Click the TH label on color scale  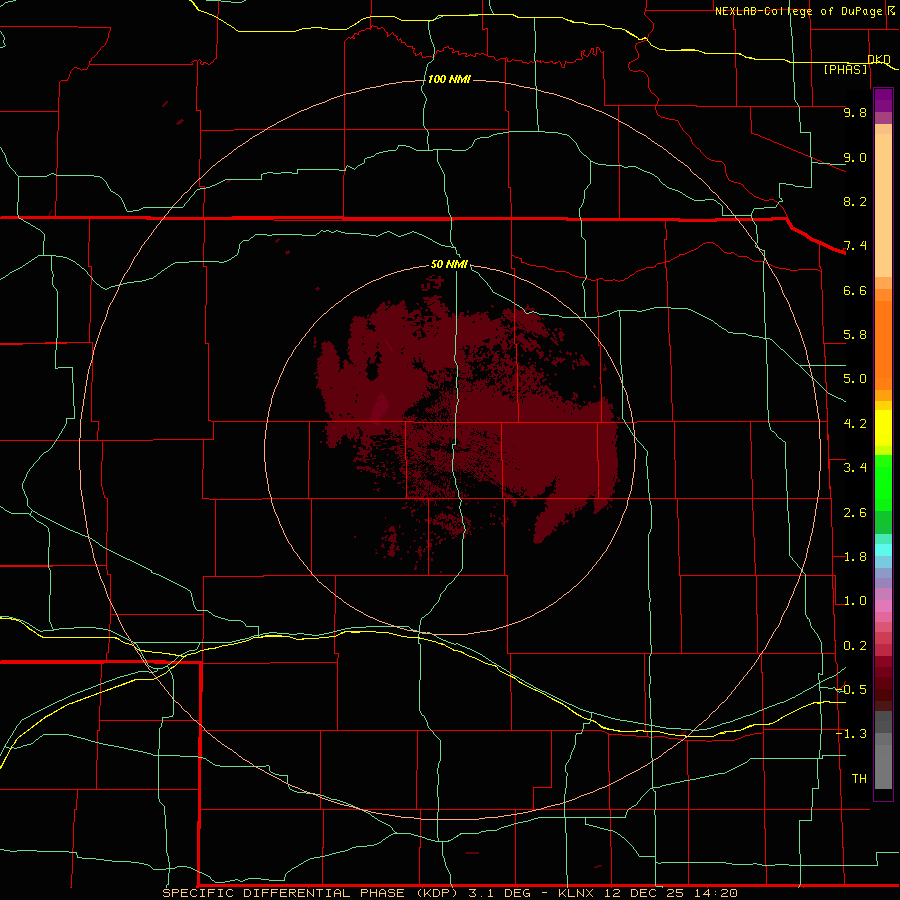click(859, 779)
